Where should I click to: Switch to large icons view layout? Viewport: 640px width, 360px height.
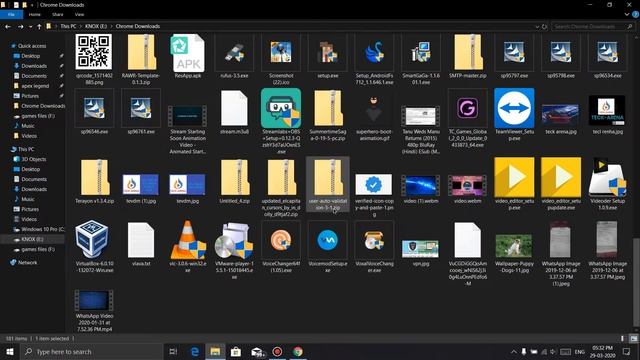pos(633,338)
